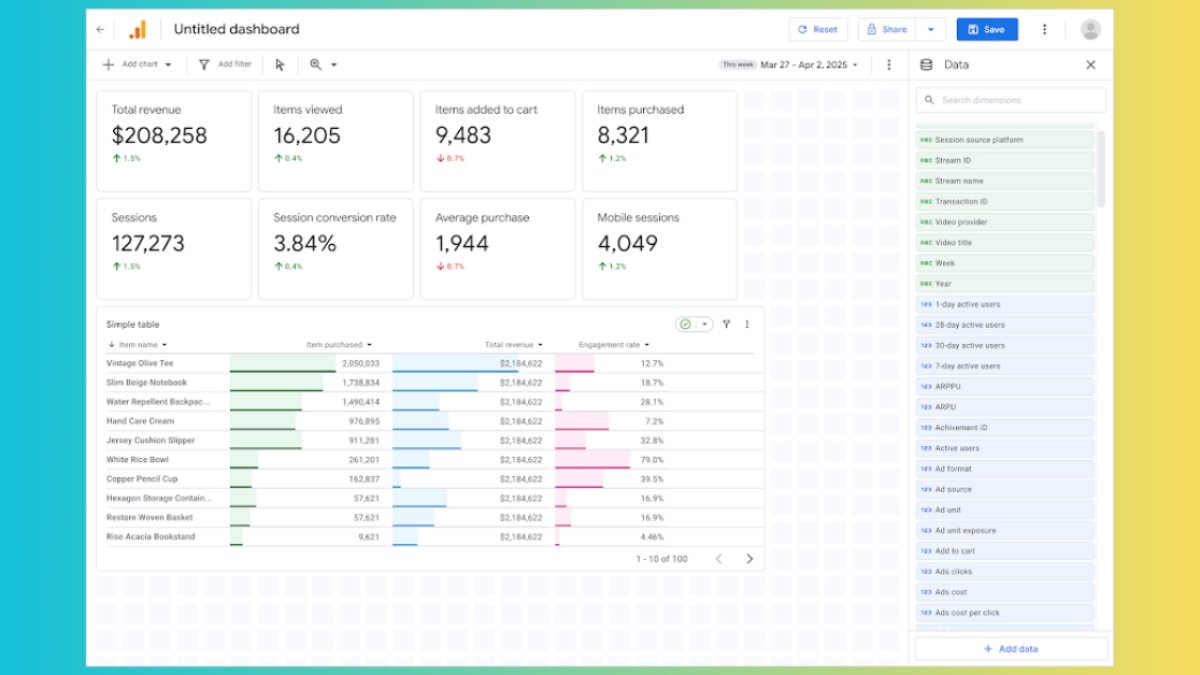This screenshot has height=675, width=1200.
Task: Click the Untitled dashboard title
Action: point(236,30)
